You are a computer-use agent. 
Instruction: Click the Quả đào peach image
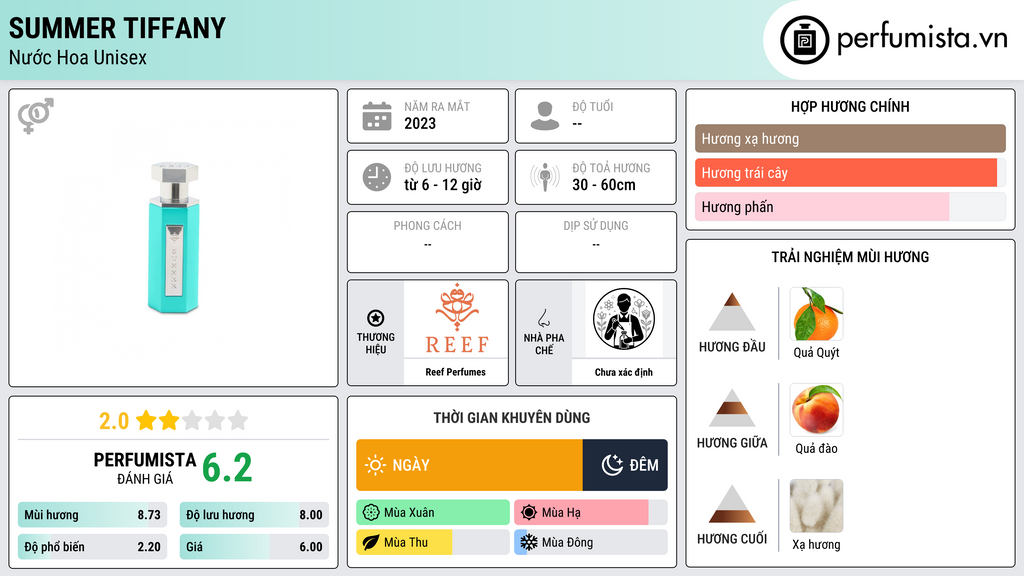tap(816, 410)
